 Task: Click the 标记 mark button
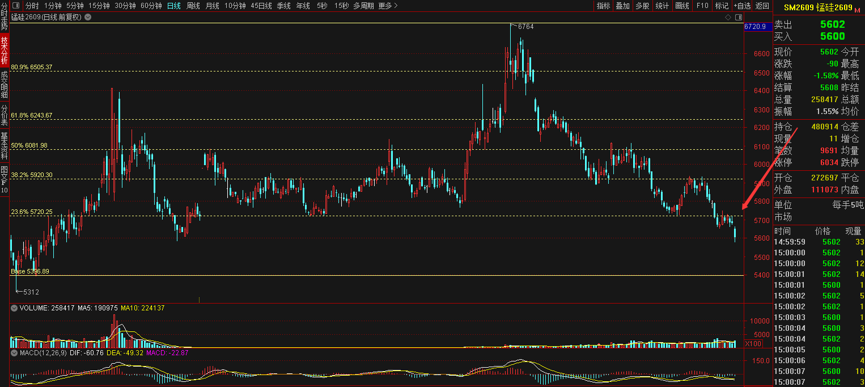click(x=721, y=6)
